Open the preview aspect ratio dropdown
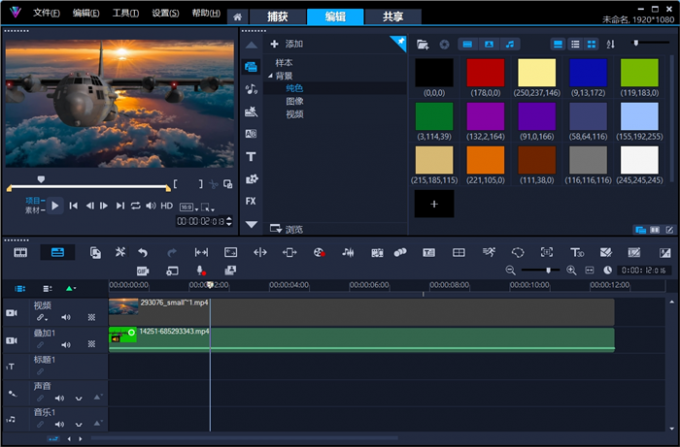680x447 pixels. tap(186, 206)
